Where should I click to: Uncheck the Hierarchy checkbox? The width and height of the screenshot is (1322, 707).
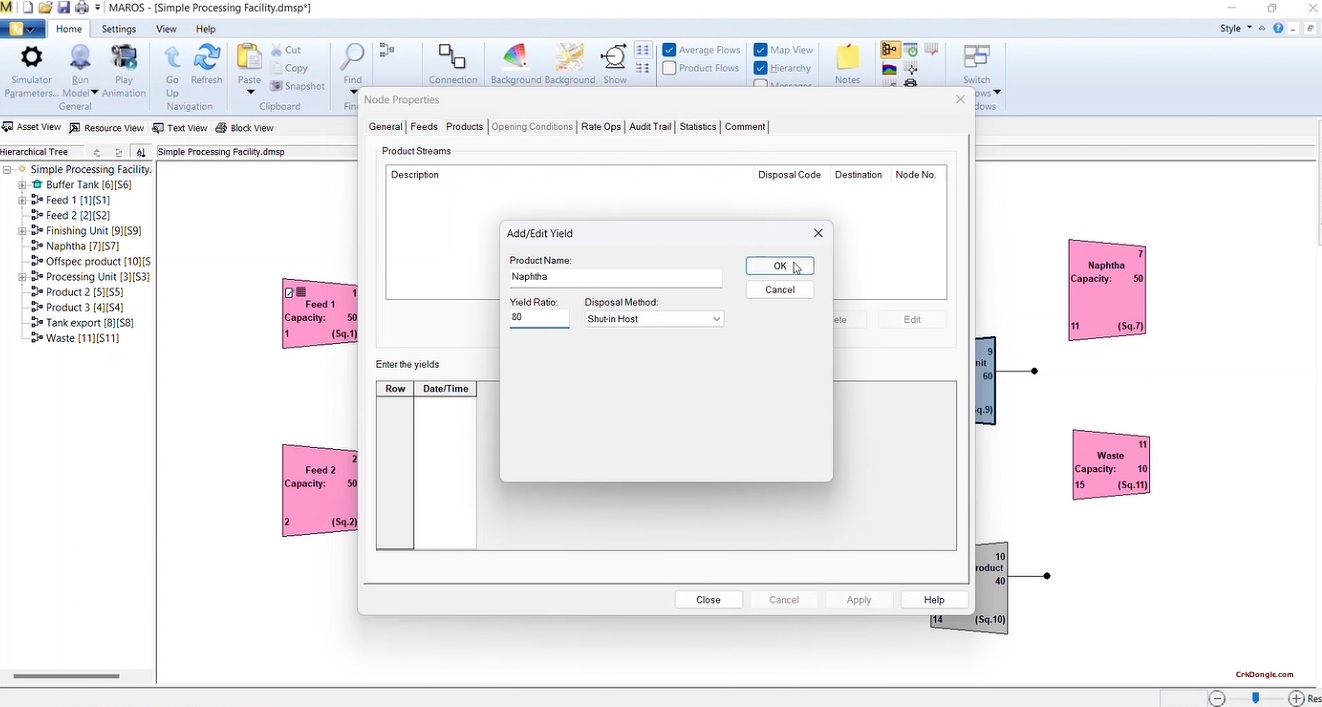(760, 68)
